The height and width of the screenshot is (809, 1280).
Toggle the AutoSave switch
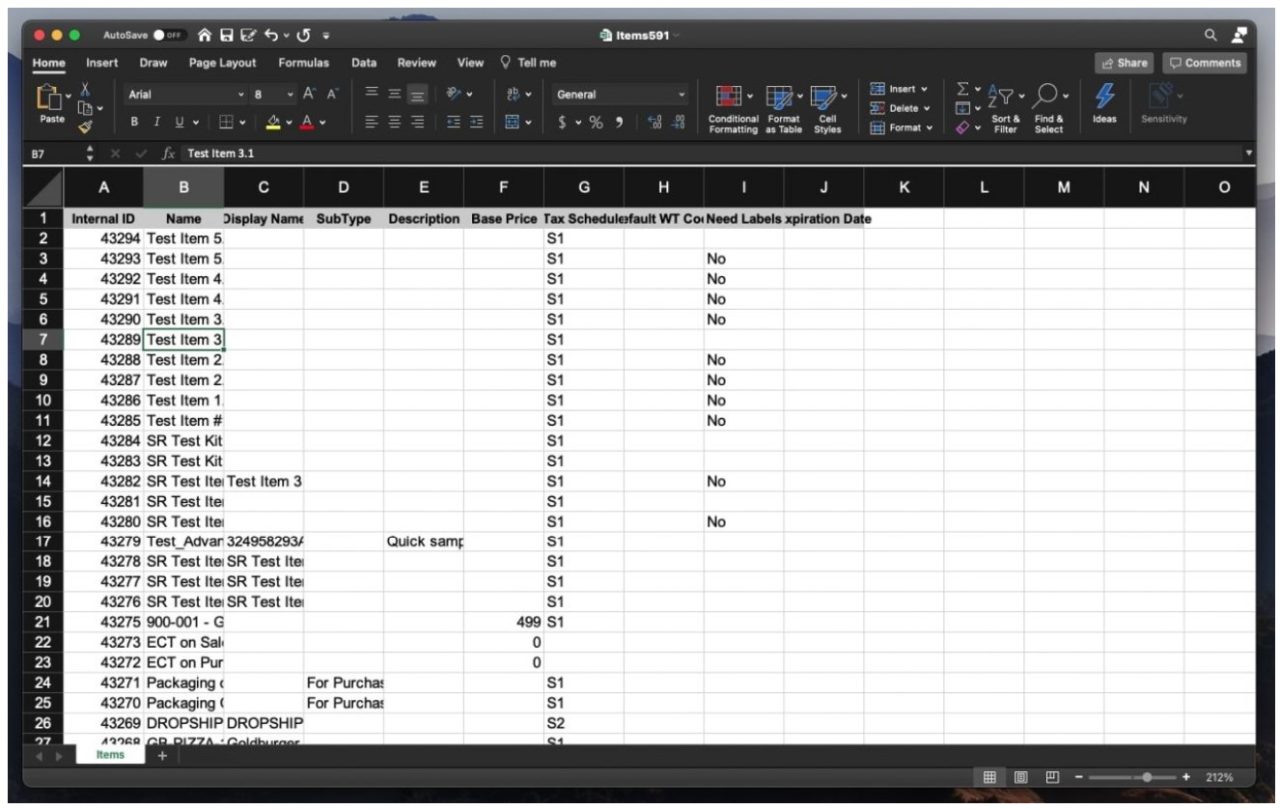(x=170, y=35)
